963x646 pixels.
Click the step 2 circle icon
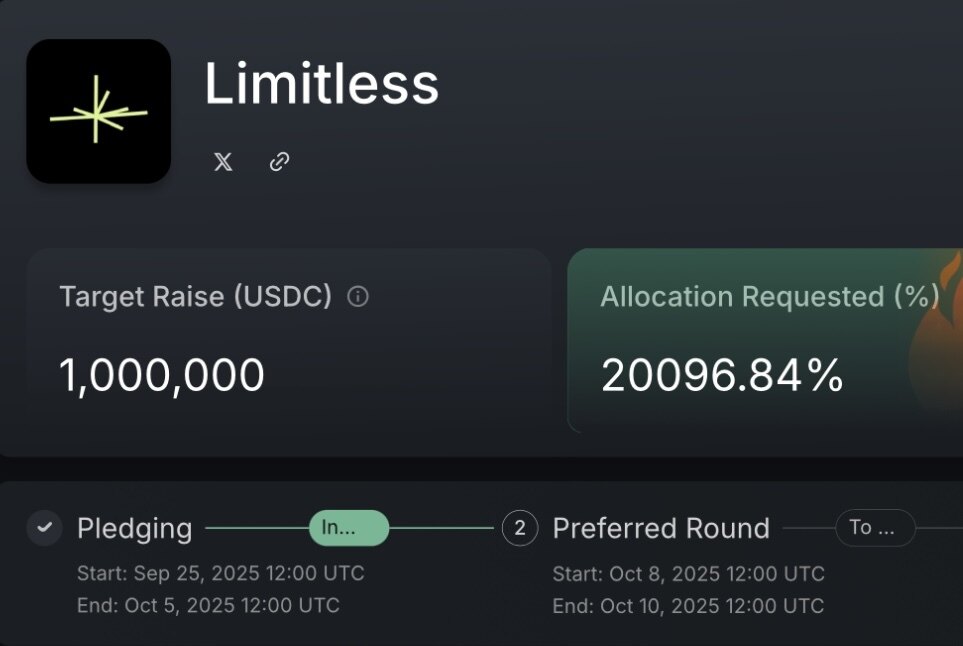pos(519,528)
